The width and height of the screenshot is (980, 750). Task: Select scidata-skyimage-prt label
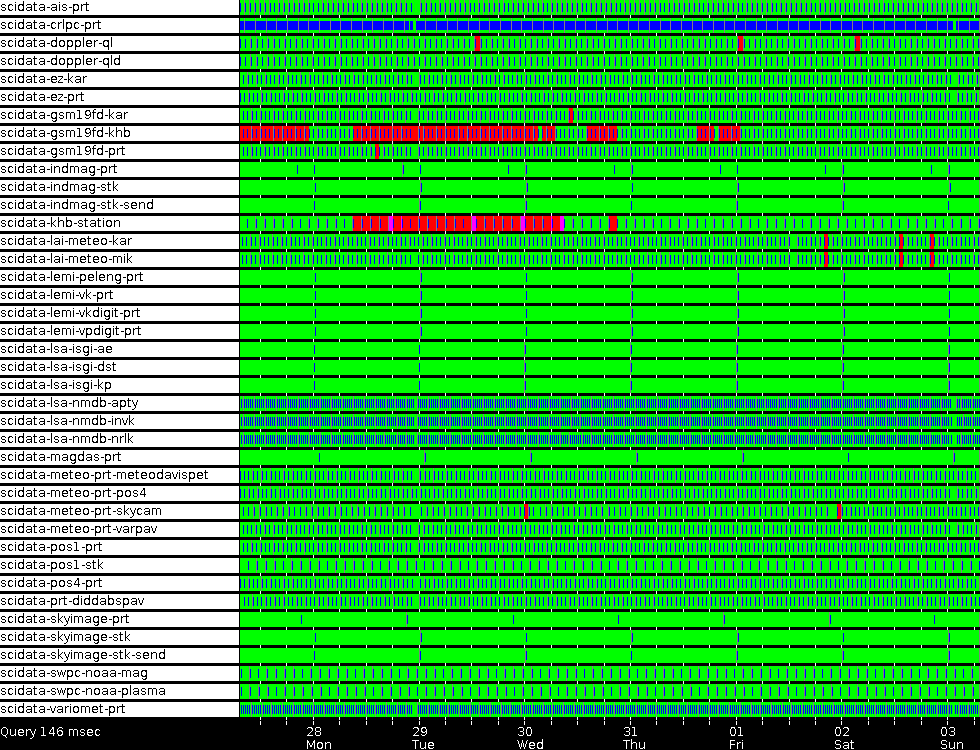point(65,619)
